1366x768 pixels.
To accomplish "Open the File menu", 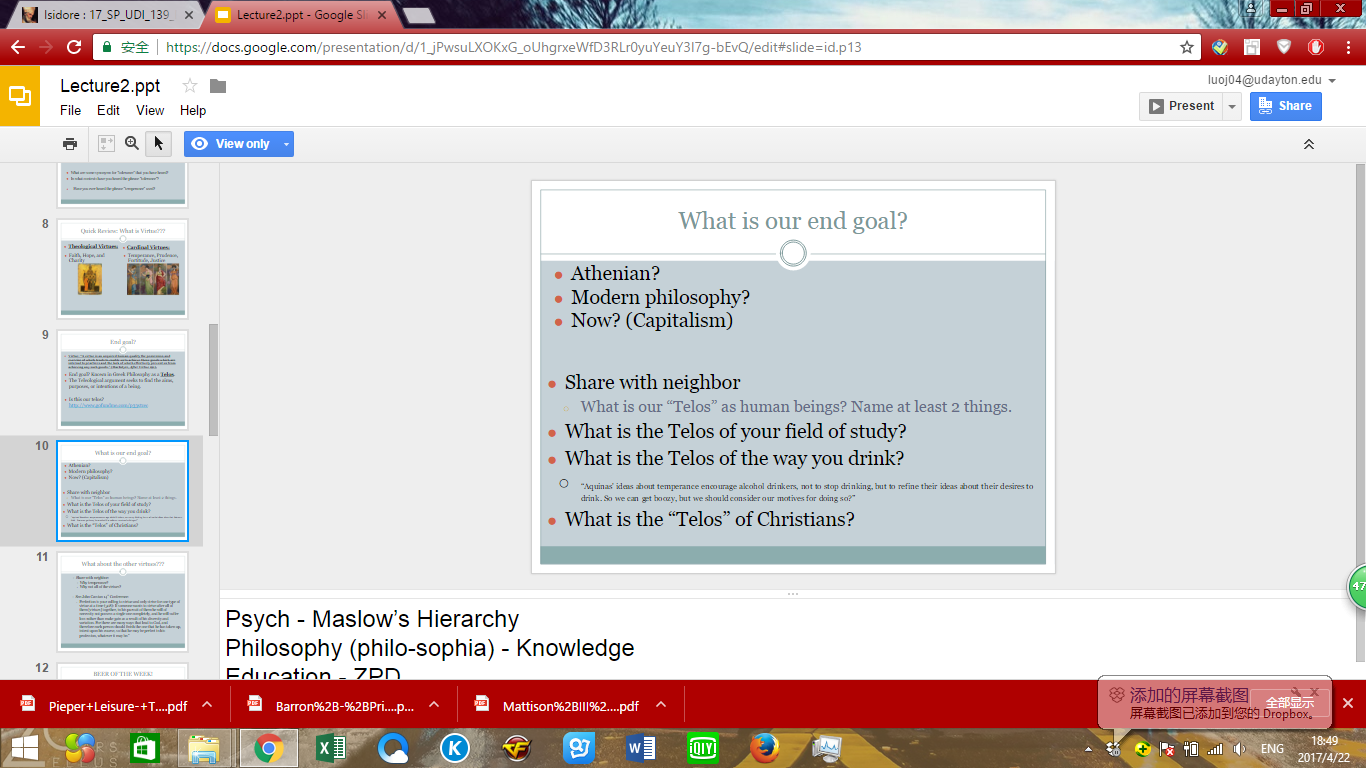I will pos(70,111).
